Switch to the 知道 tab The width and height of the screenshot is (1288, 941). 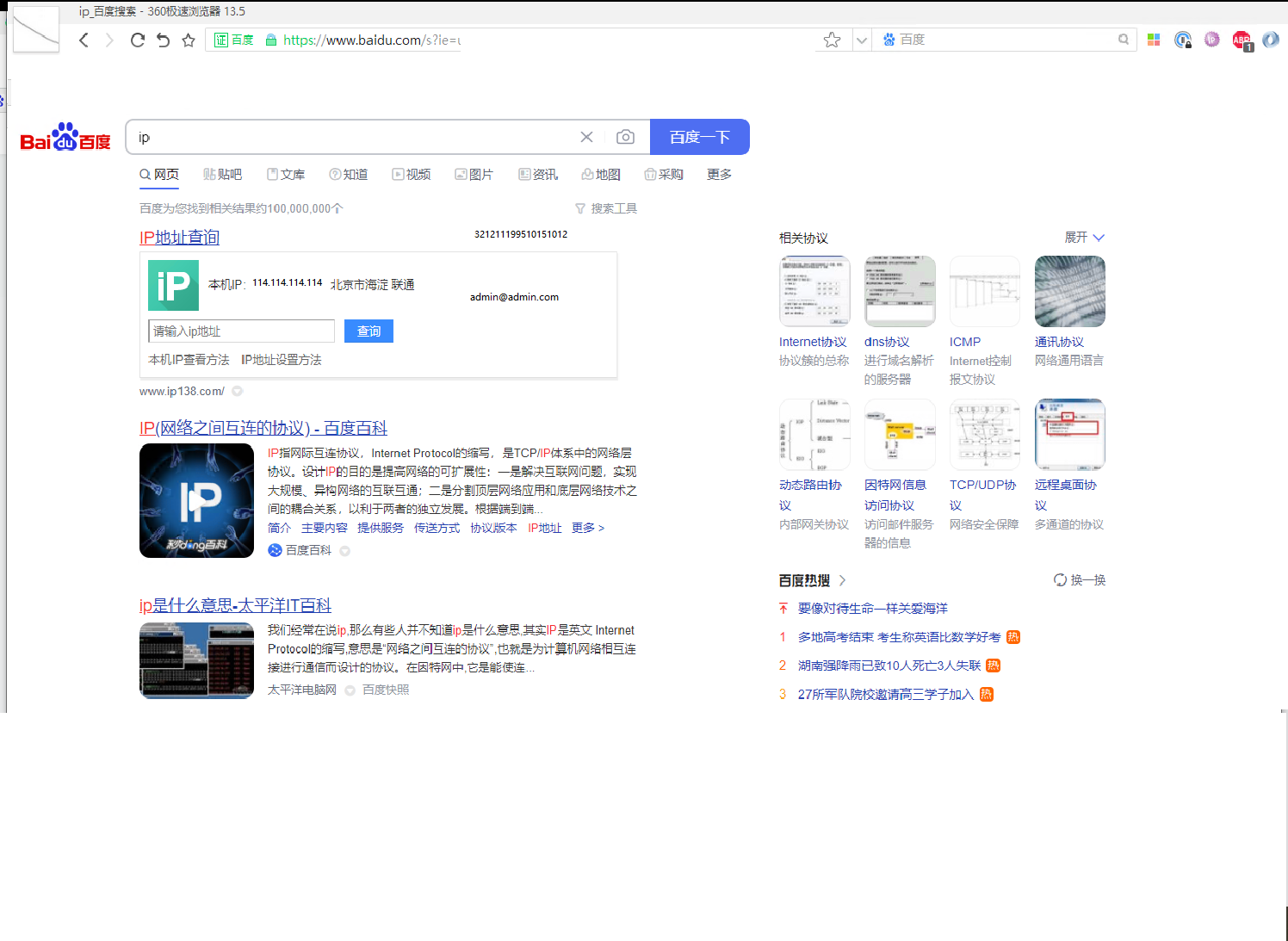pyautogui.click(x=349, y=174)
